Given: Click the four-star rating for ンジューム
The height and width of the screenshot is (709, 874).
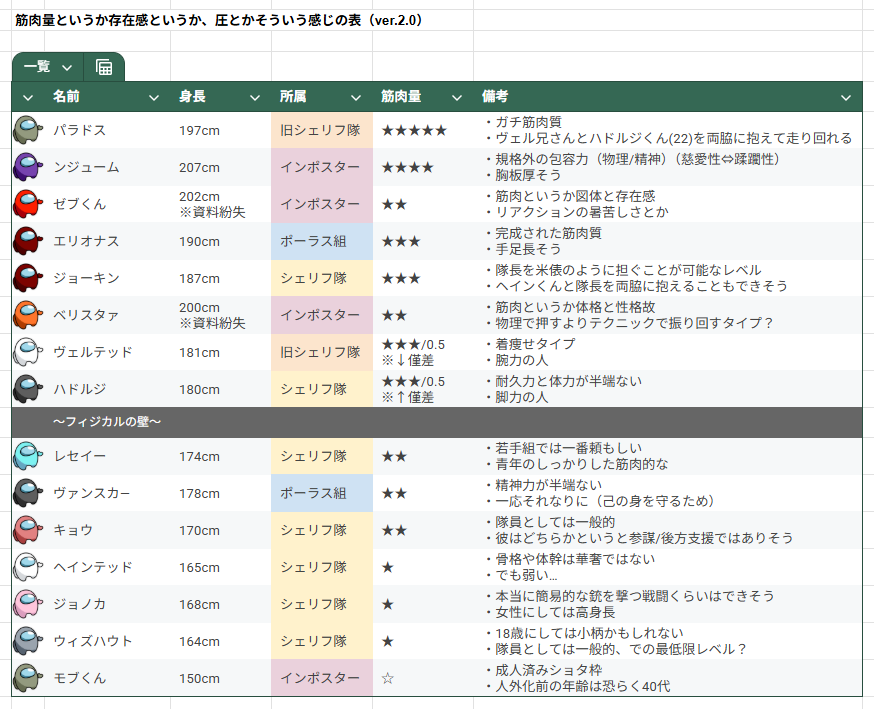Looking at the screenshot, I should coord(407,167).
